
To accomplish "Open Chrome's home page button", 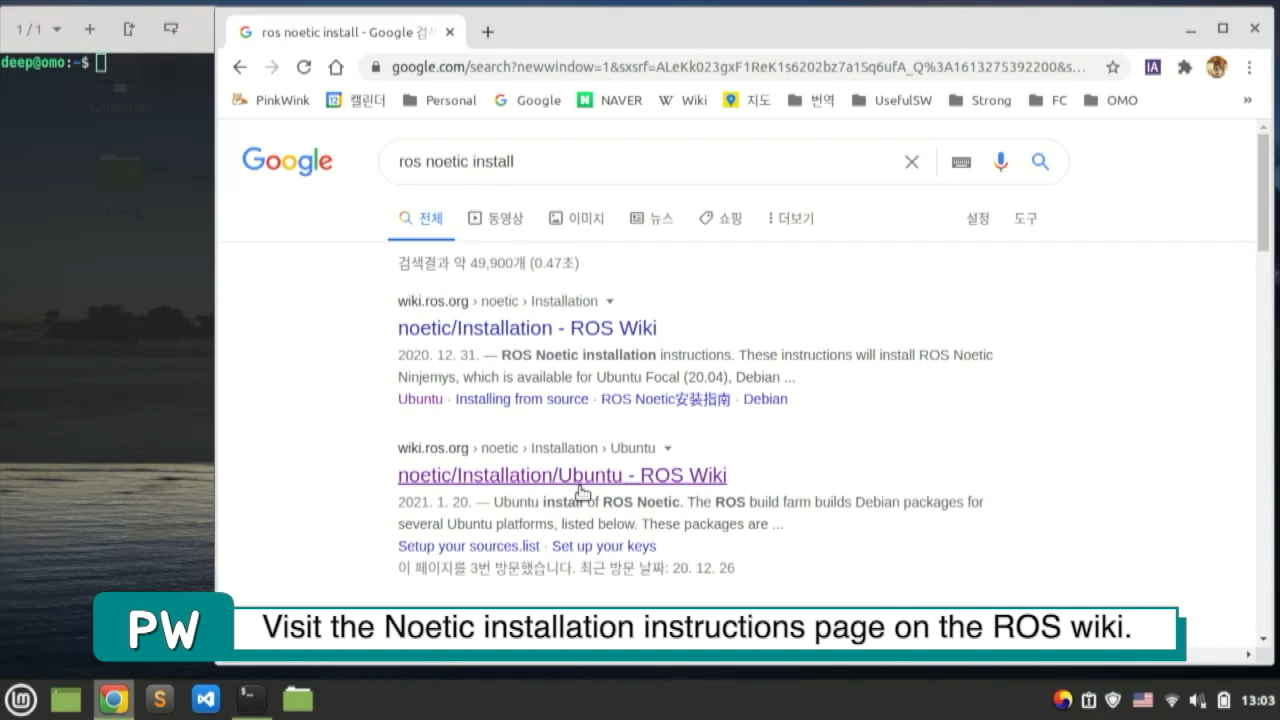I will pos(336,67).
